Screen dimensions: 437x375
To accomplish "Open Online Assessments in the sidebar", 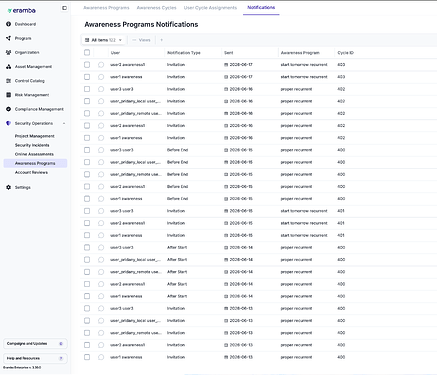I will [x=34, y=154].
